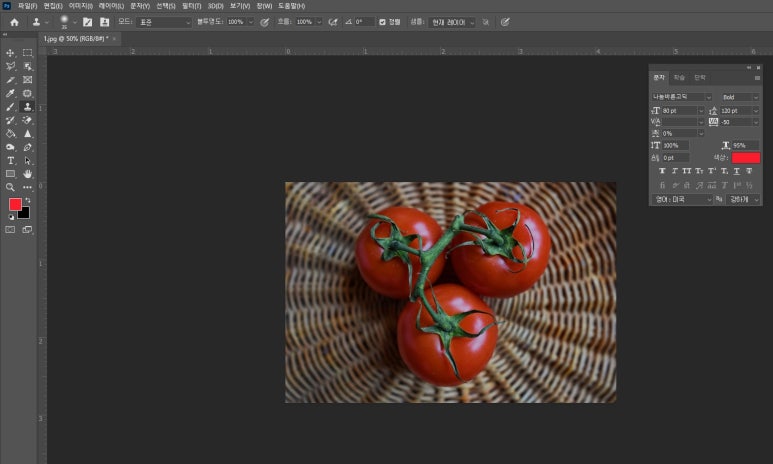Open the Edit Toolbar three-dots menu
773x464 pixels.
tap(28, 187)
